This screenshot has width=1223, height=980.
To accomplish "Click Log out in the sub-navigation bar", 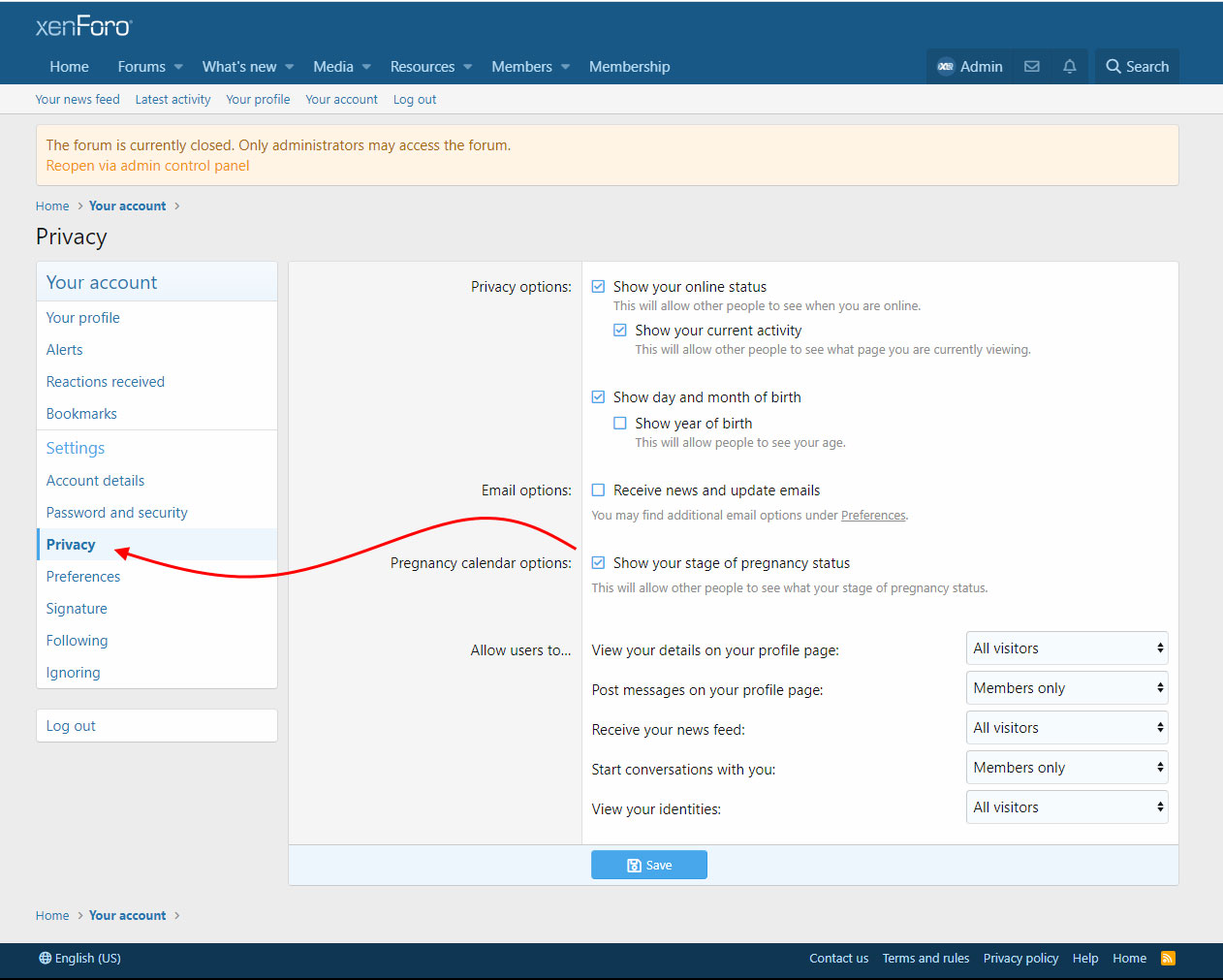I will [415, 100].
